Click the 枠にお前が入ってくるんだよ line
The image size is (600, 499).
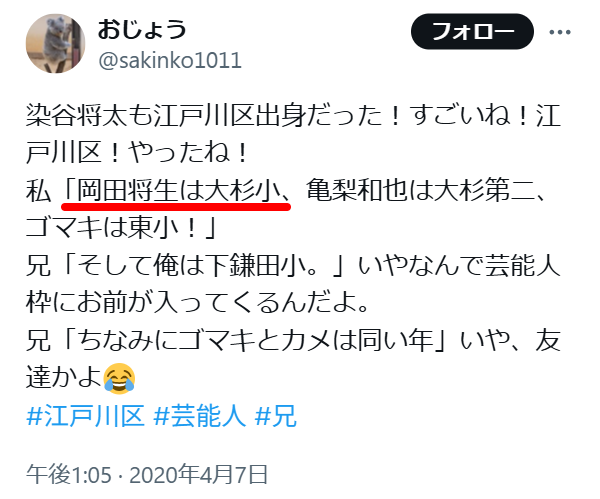coord(197,303)
